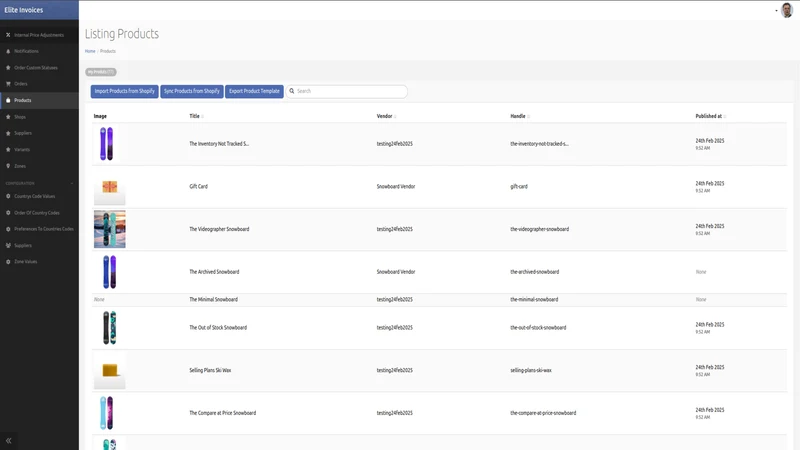Click handle 'the-archived-snowboard'

(535, 272)
